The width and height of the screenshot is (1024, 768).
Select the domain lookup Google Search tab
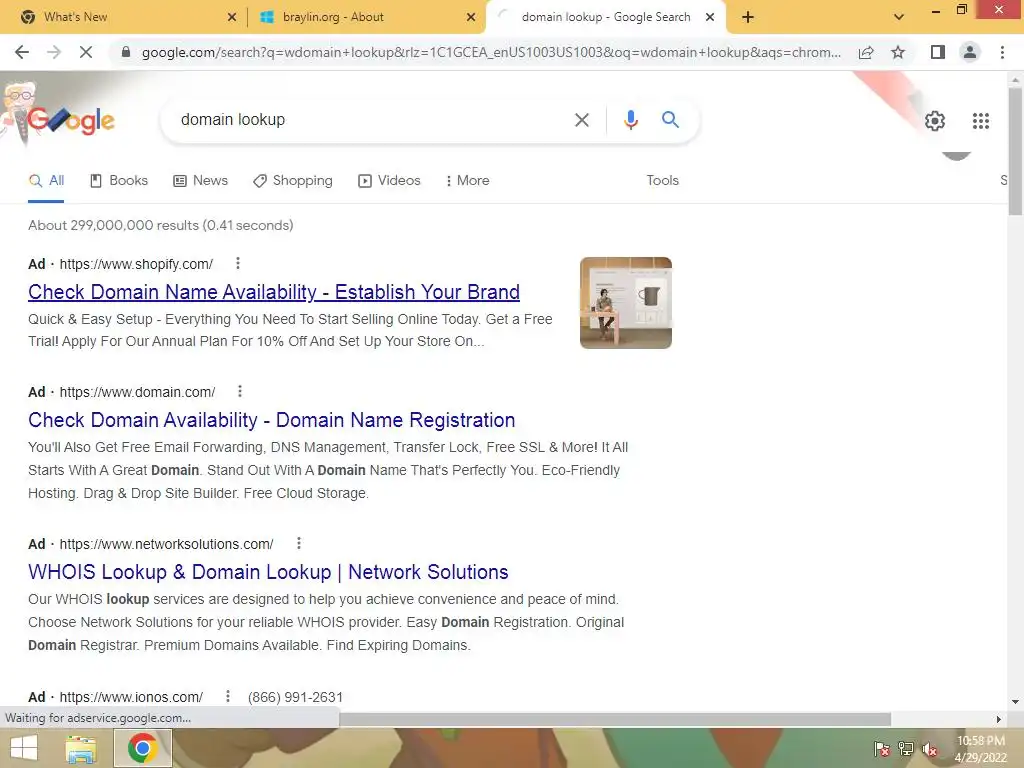click(x=605, y=17)
